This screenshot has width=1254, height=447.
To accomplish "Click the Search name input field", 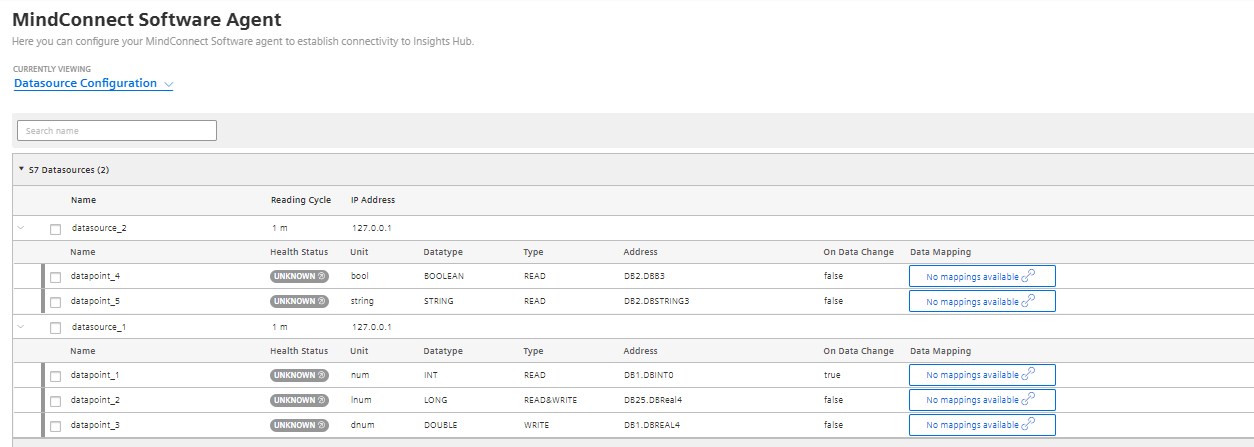I will point(117,130).
